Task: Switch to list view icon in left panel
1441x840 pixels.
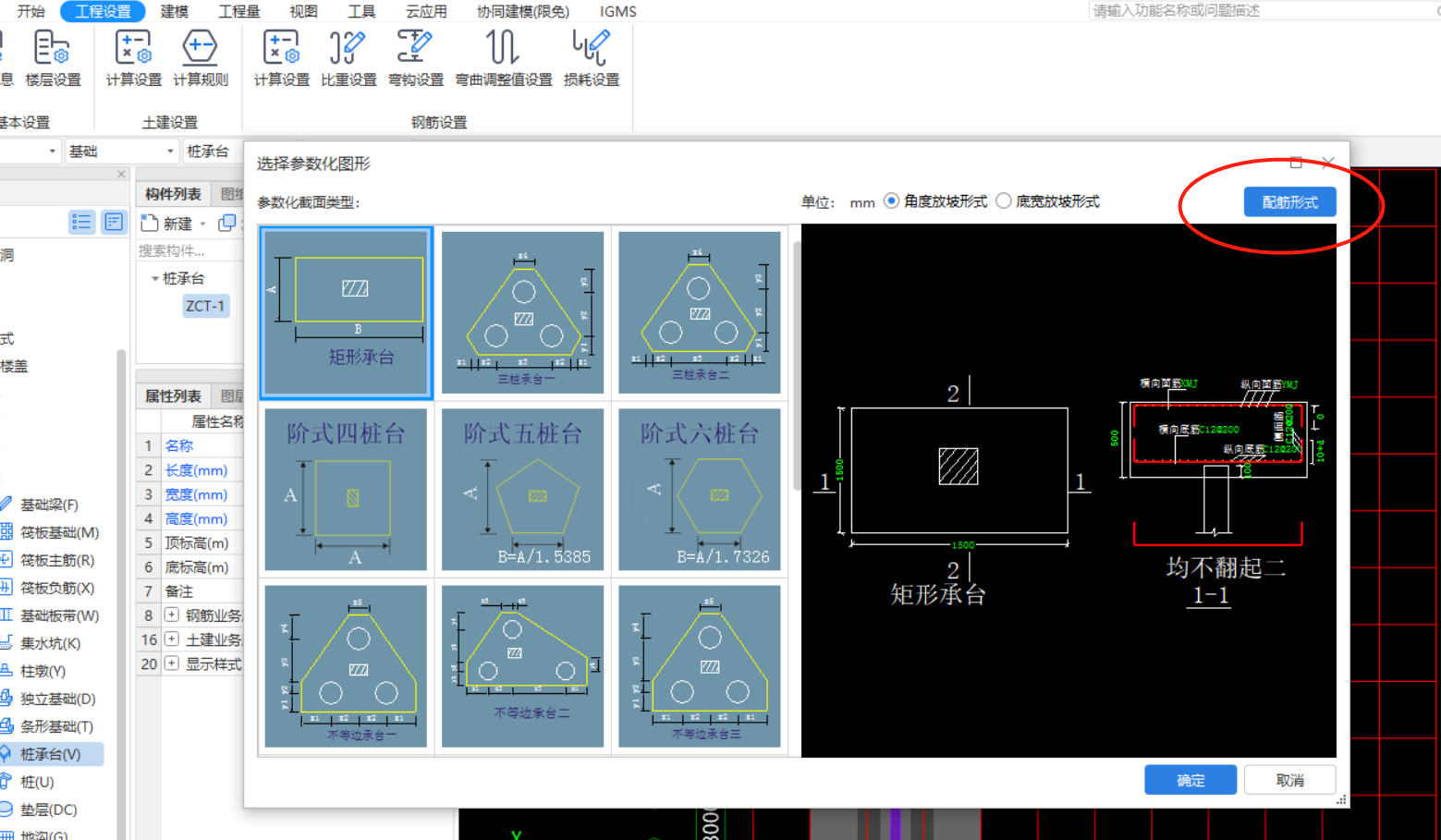Action: click(x=82, y=222)
